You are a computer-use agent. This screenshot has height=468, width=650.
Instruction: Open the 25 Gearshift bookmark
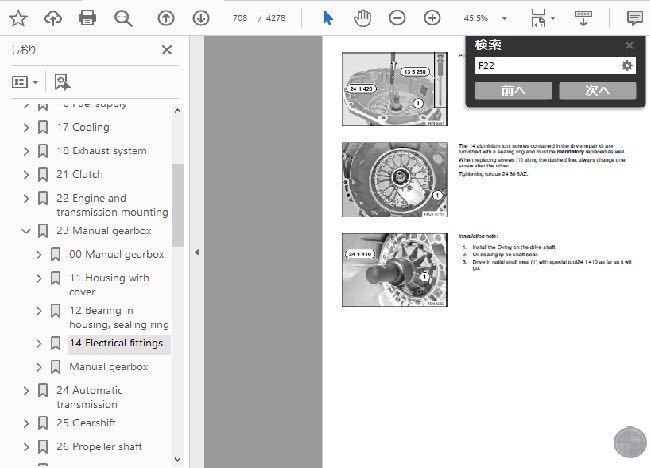coord(86,423)
